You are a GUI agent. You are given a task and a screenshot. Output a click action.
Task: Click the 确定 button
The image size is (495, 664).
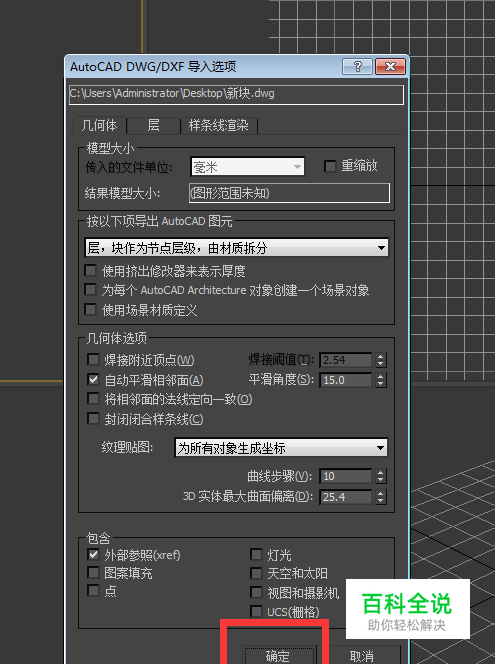pos(278,655)
